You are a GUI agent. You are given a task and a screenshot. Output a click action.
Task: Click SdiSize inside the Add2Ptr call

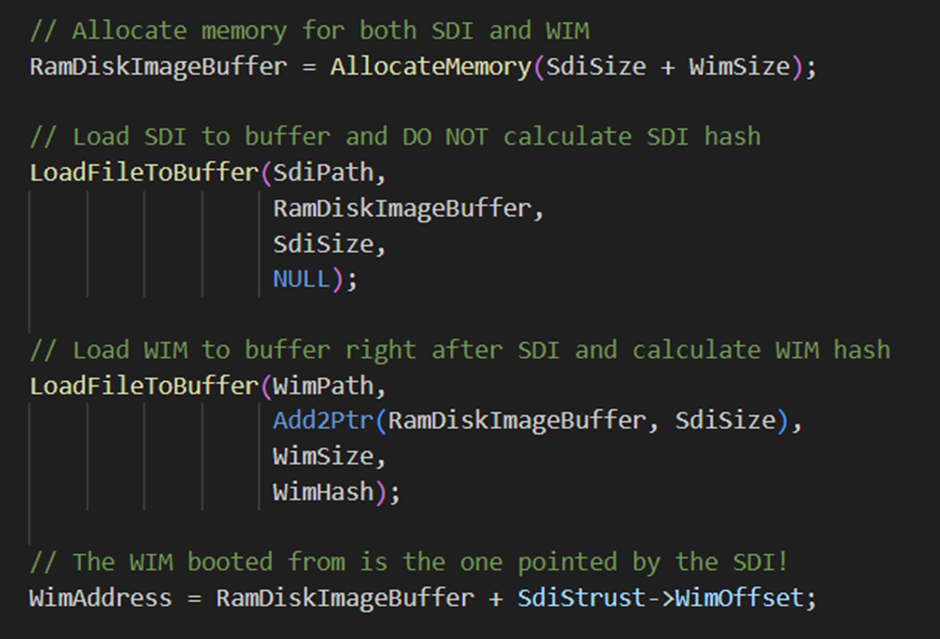click(x=725, y=420)
